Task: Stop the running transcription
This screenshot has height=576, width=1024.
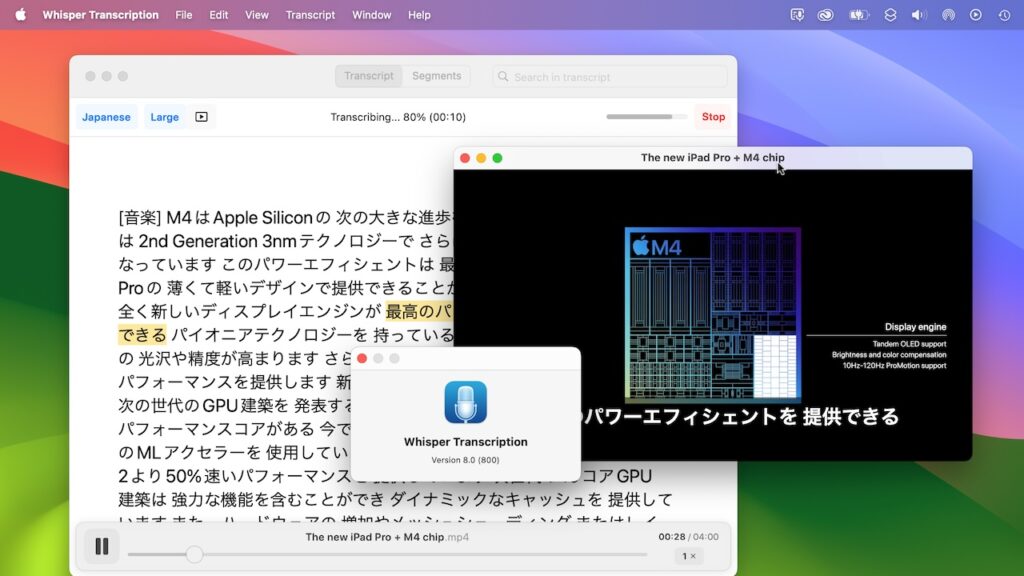Action: tap(712, 117)
